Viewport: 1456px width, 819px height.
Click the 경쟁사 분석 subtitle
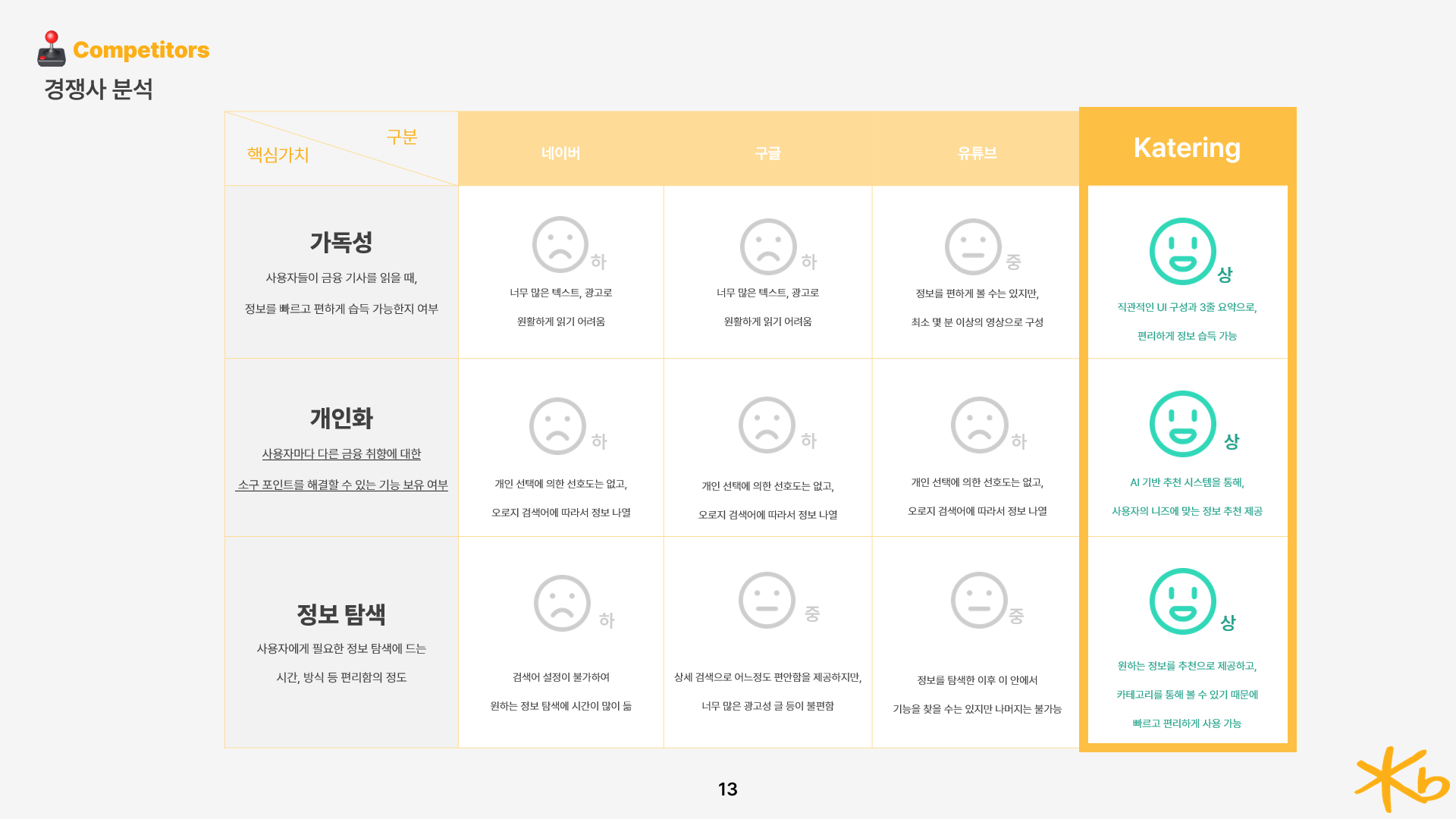pos(99,89)
